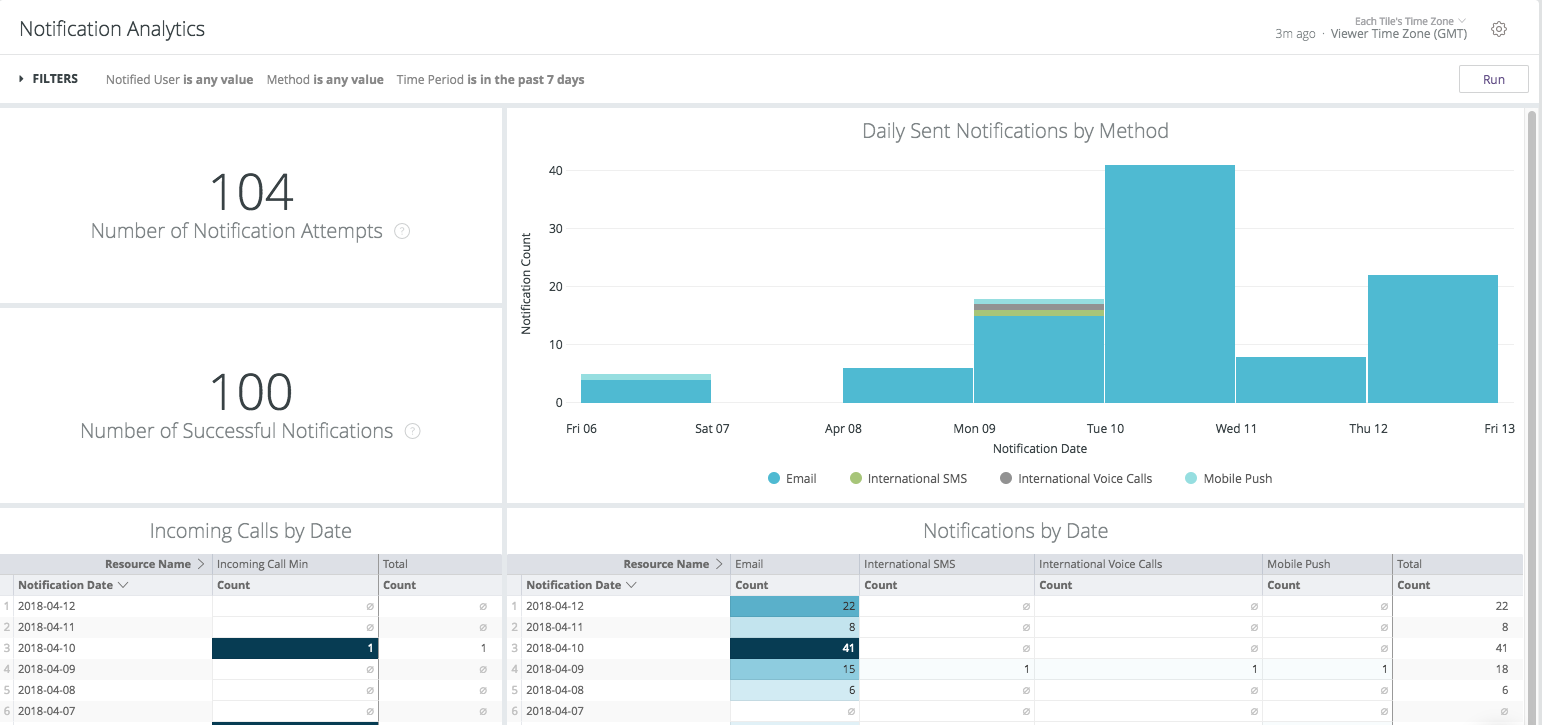The width and height of the screenshot is (1542, 725).
Task: Click Resource Name pivot arrow in Notifications table
Action: tap(719, 564)
